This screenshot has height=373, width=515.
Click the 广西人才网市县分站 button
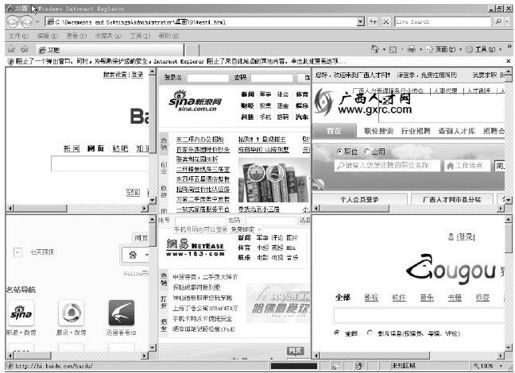[x=452, y=200]
